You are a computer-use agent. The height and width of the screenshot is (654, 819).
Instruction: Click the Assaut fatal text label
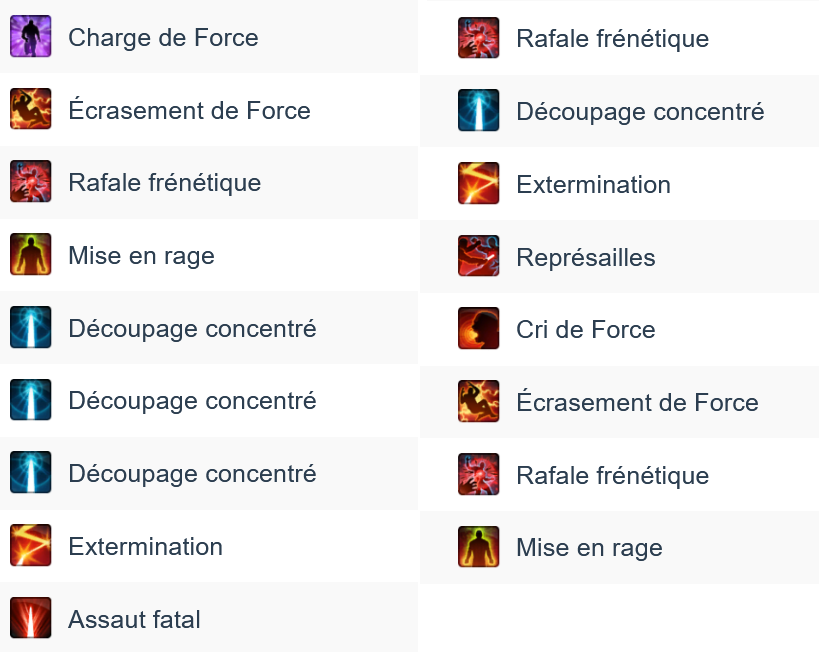coord(134,620)
